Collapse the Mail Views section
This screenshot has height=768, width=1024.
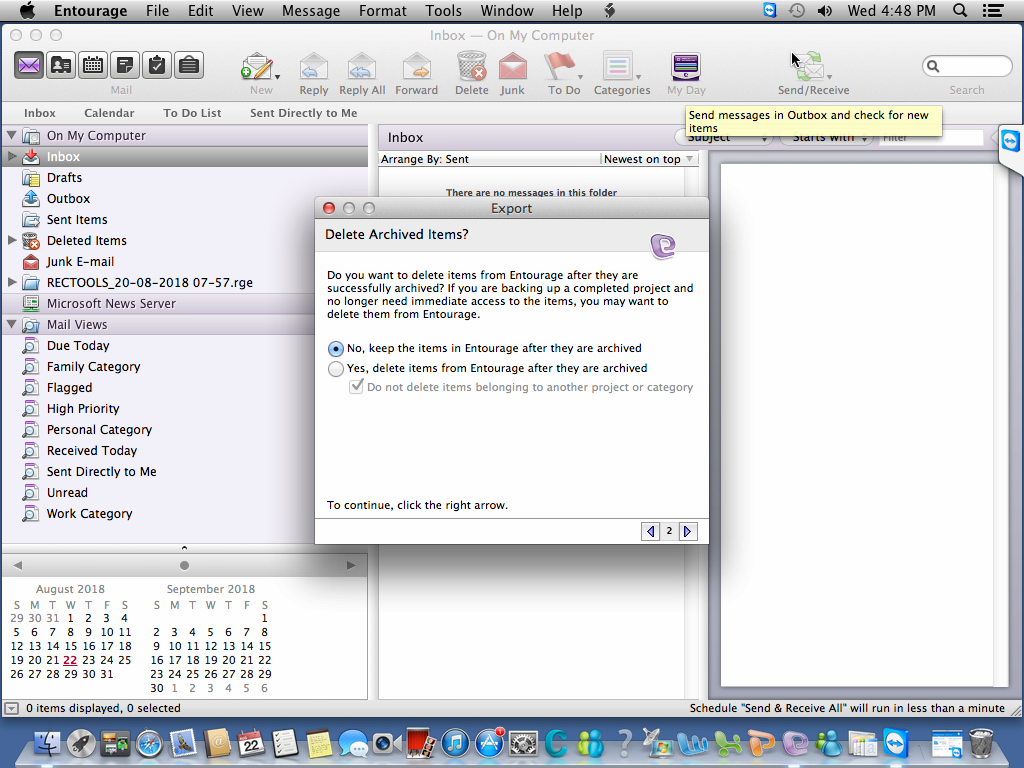click(x=11, y=324)
